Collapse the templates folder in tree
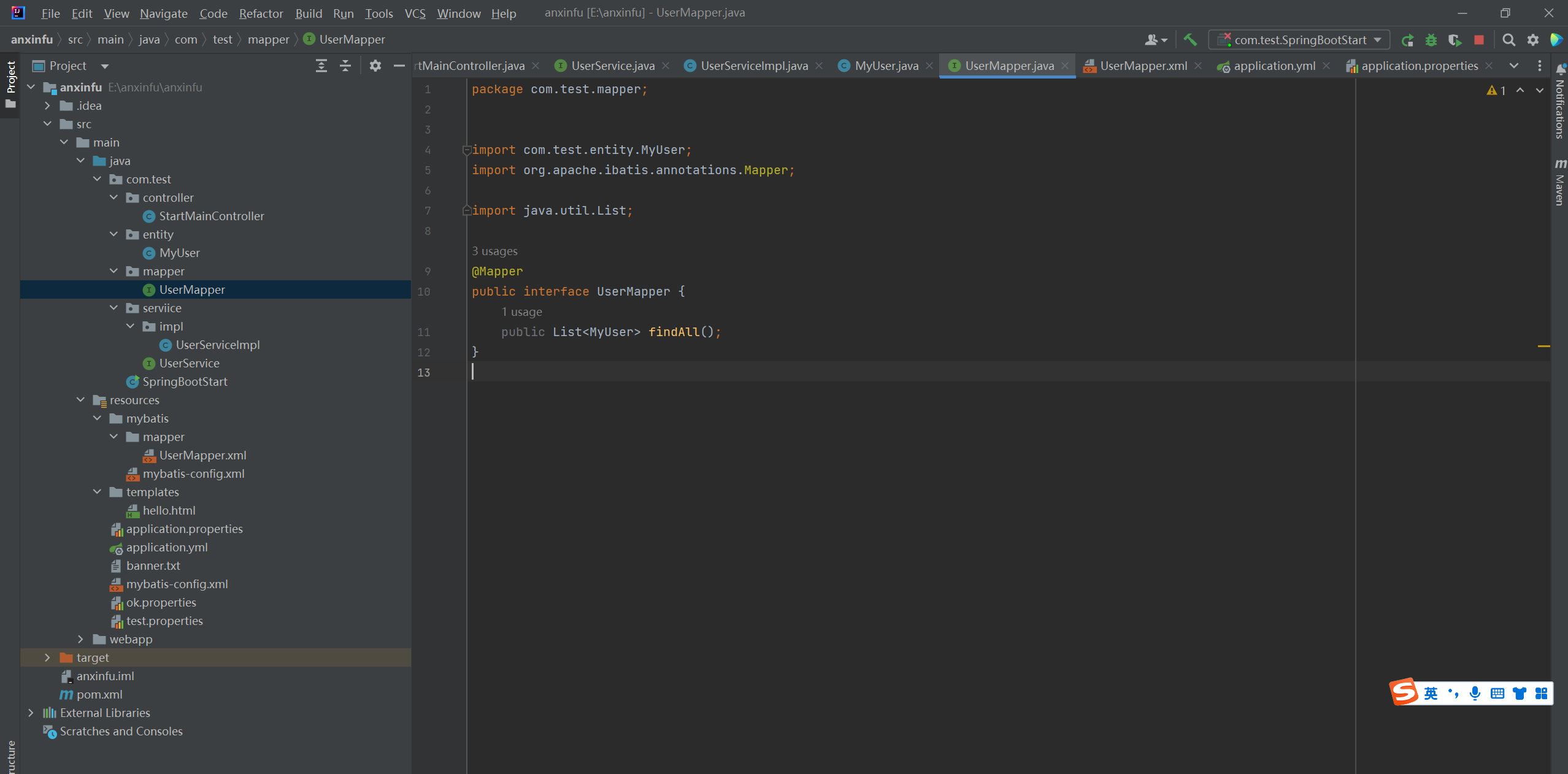The height and width of the screenshot is (774, 1568). 97,492
